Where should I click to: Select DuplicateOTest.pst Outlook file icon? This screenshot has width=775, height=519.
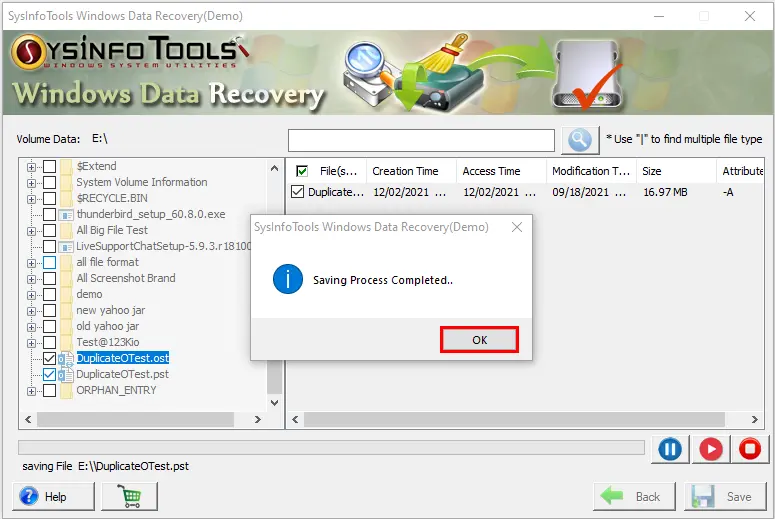[66, 375]
